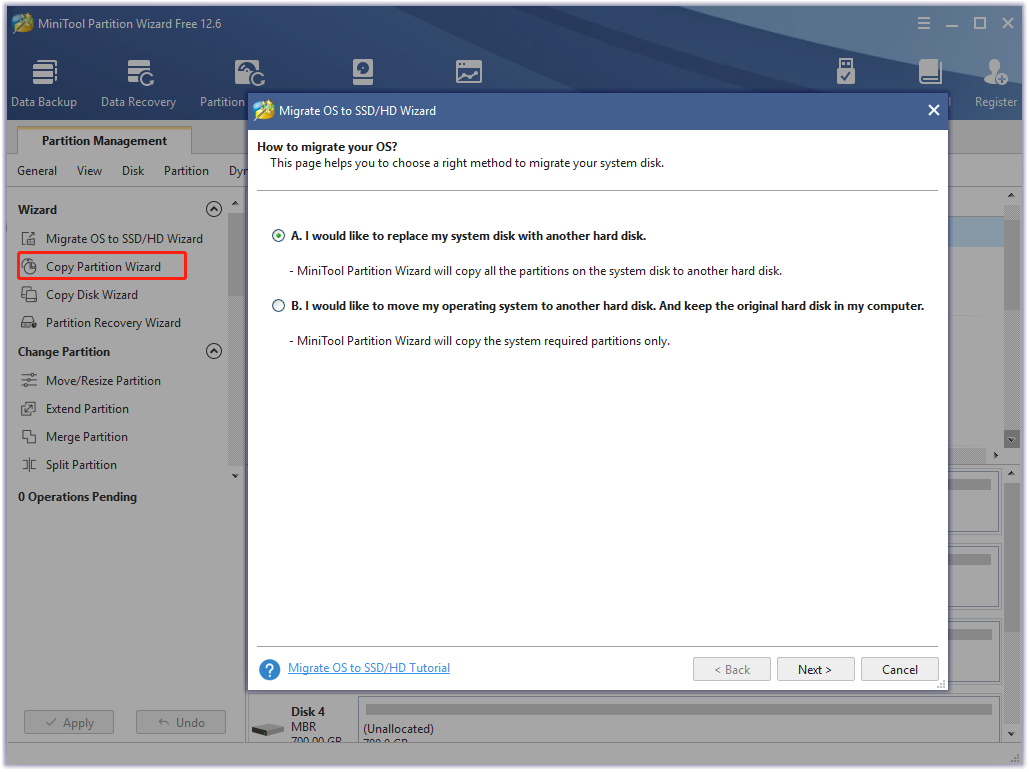1029x772 pixels.
Task: Start Copy Partition Wizard in sidebar
Action: [x=102, y=267]
